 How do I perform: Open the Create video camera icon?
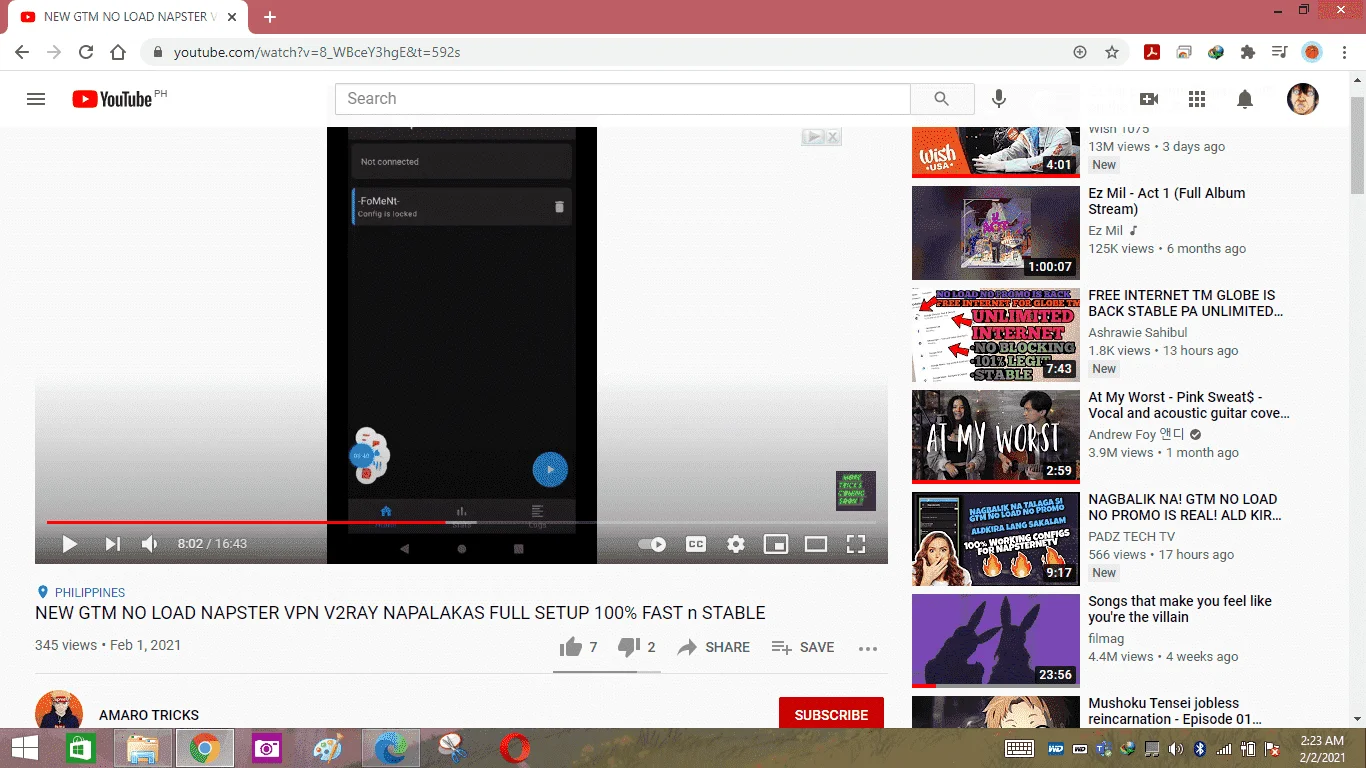pyautogui.click(x=1149, y=99)
